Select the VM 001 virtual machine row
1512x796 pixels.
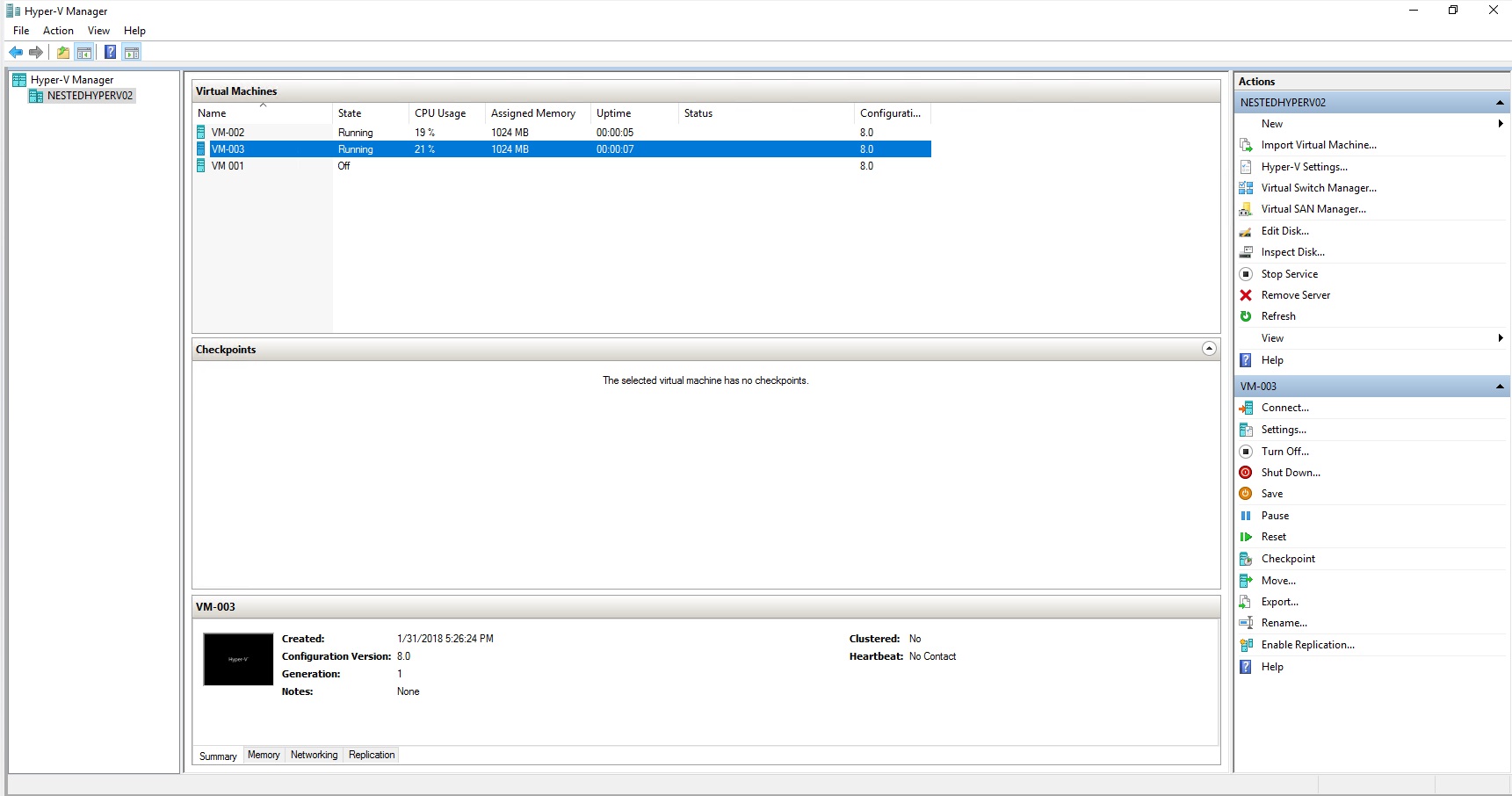(x=561, y=166)
